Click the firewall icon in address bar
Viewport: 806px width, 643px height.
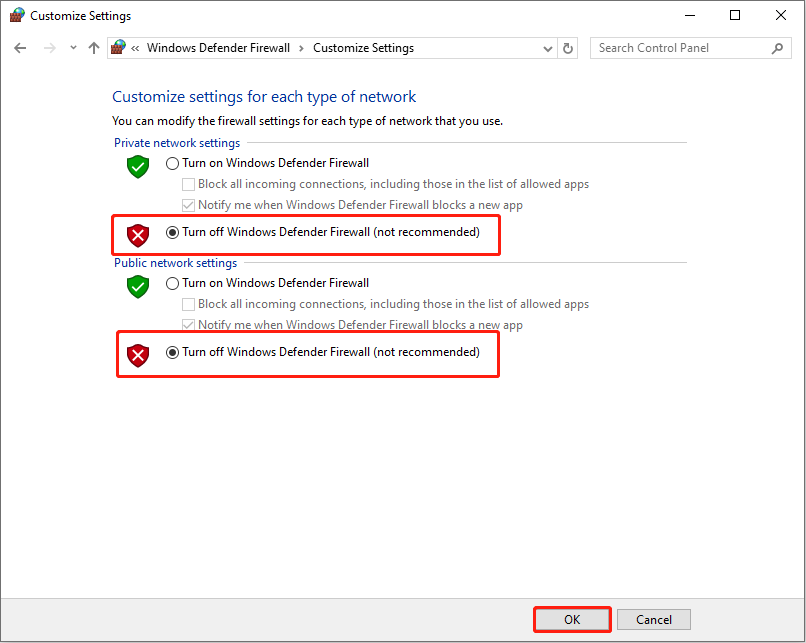click(x=118, y=47)
